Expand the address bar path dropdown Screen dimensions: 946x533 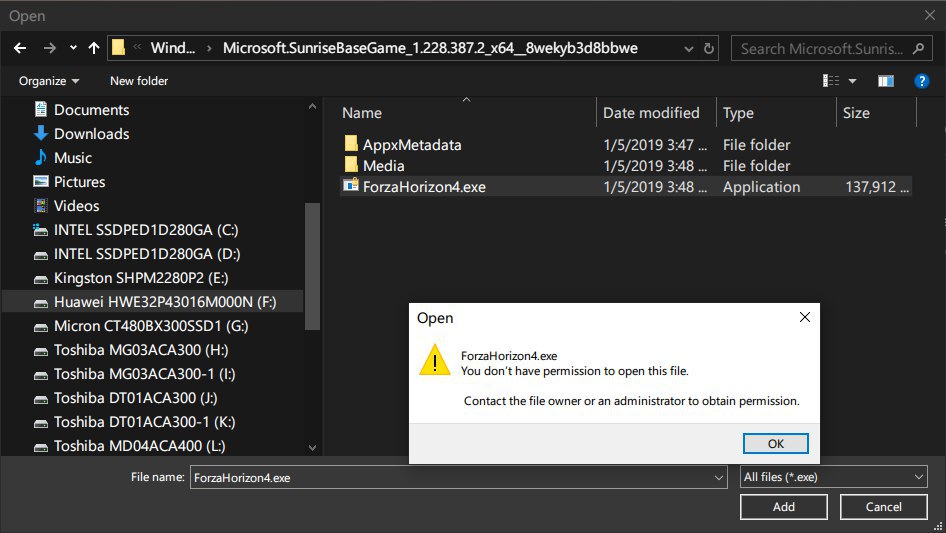tap(687, 48)
